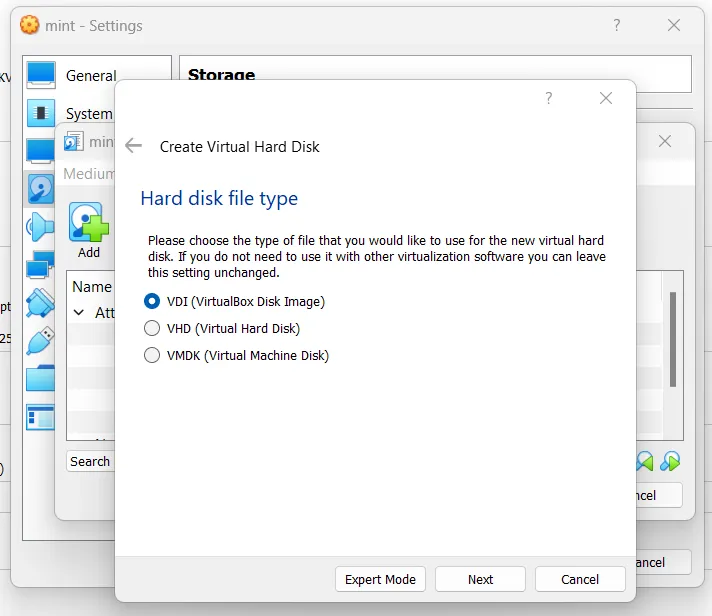Select Storage settings disk icon
712x616 pixels.
(40, 188)
